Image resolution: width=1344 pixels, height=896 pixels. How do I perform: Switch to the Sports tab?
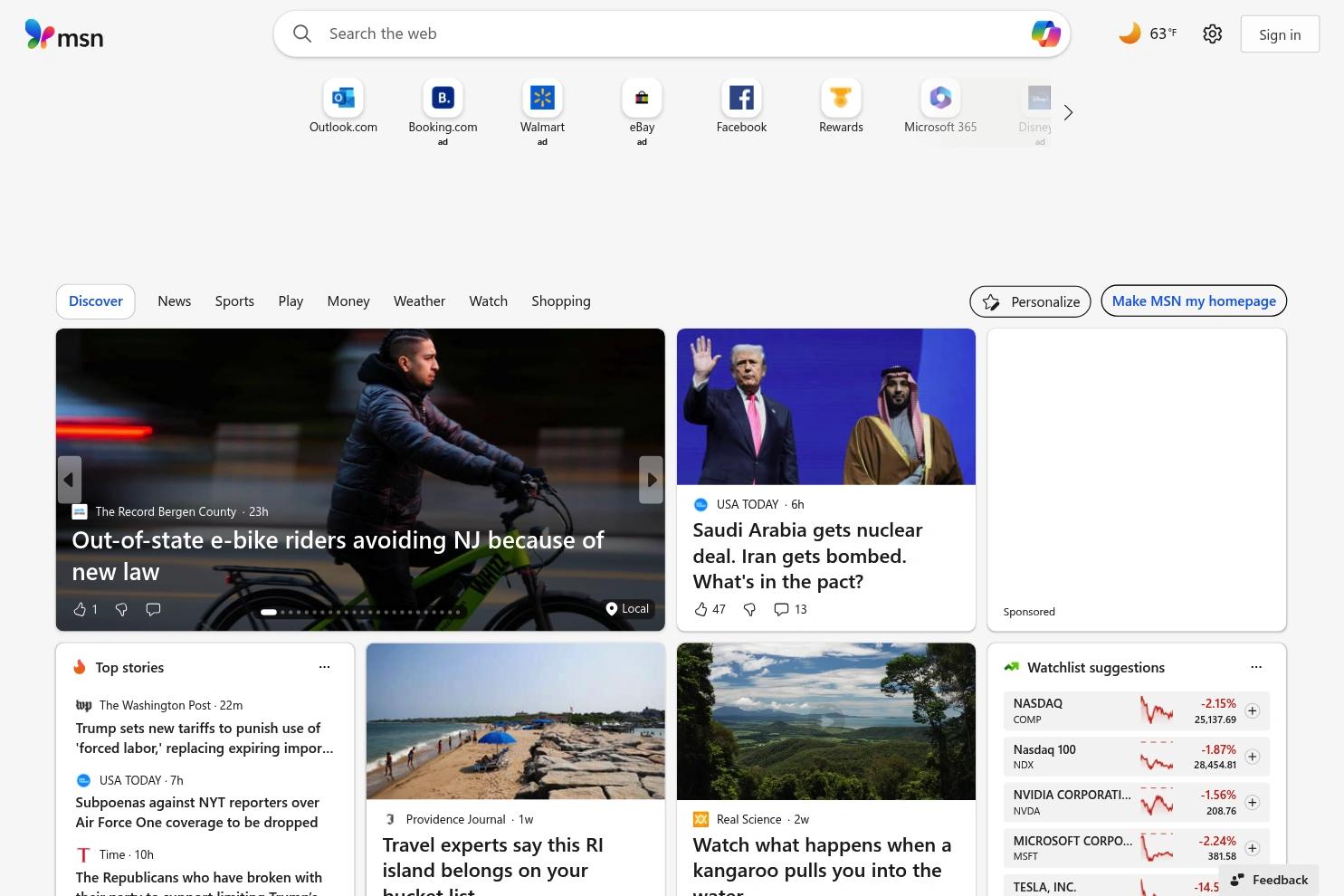tap(234, 301)
